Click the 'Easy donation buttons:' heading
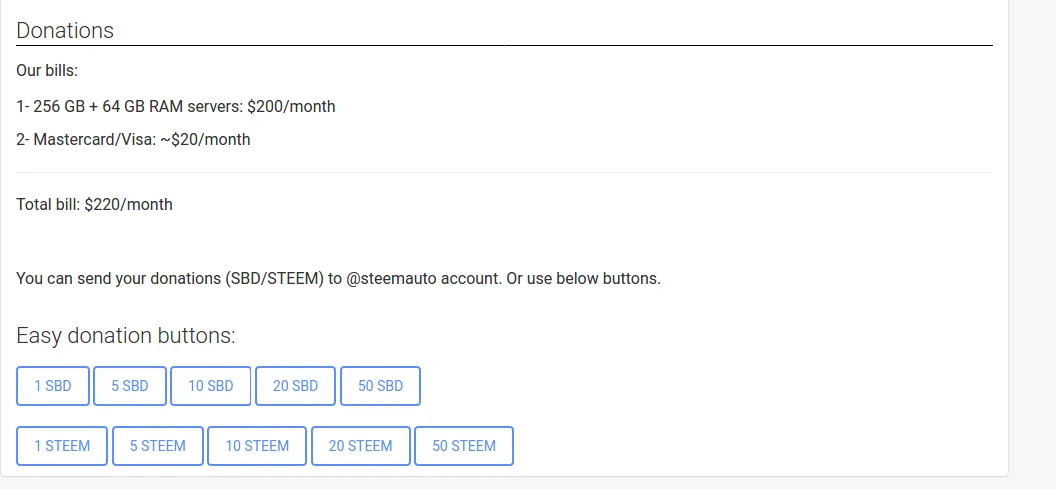Viewport: 1056px width, 489px height. [126, 335]
